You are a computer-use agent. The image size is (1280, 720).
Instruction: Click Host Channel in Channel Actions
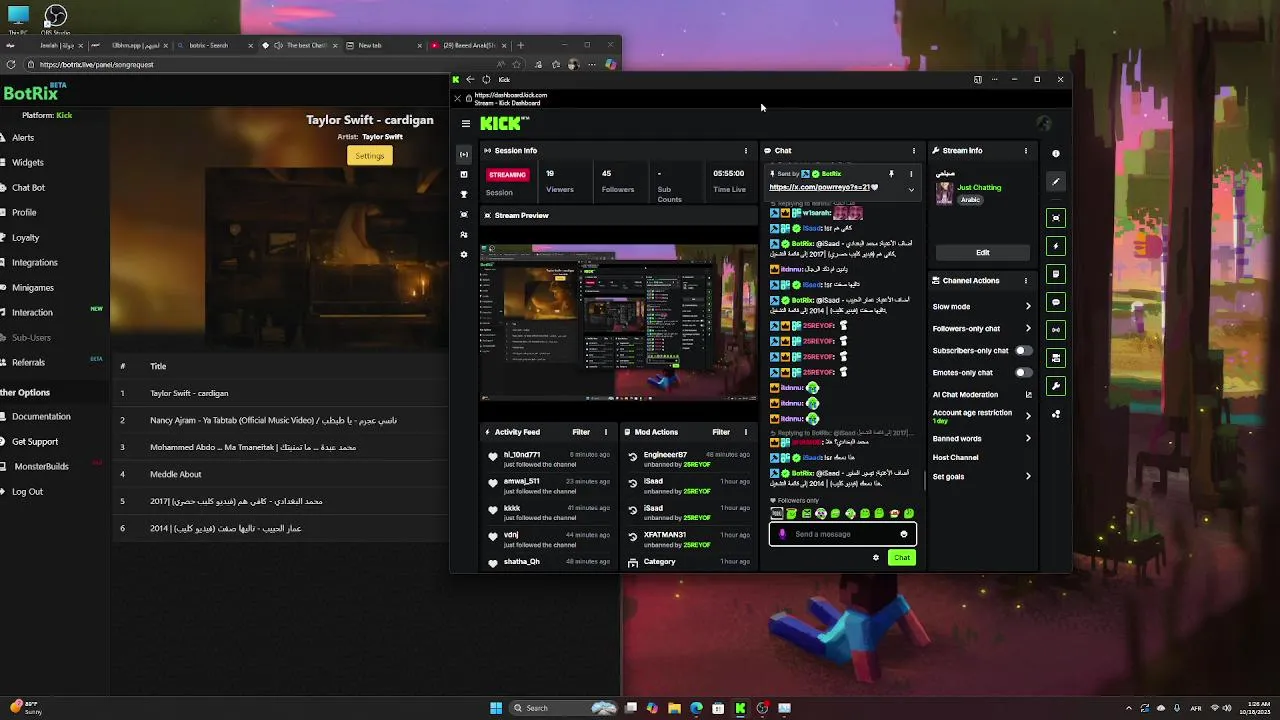[x=956, y=458]
